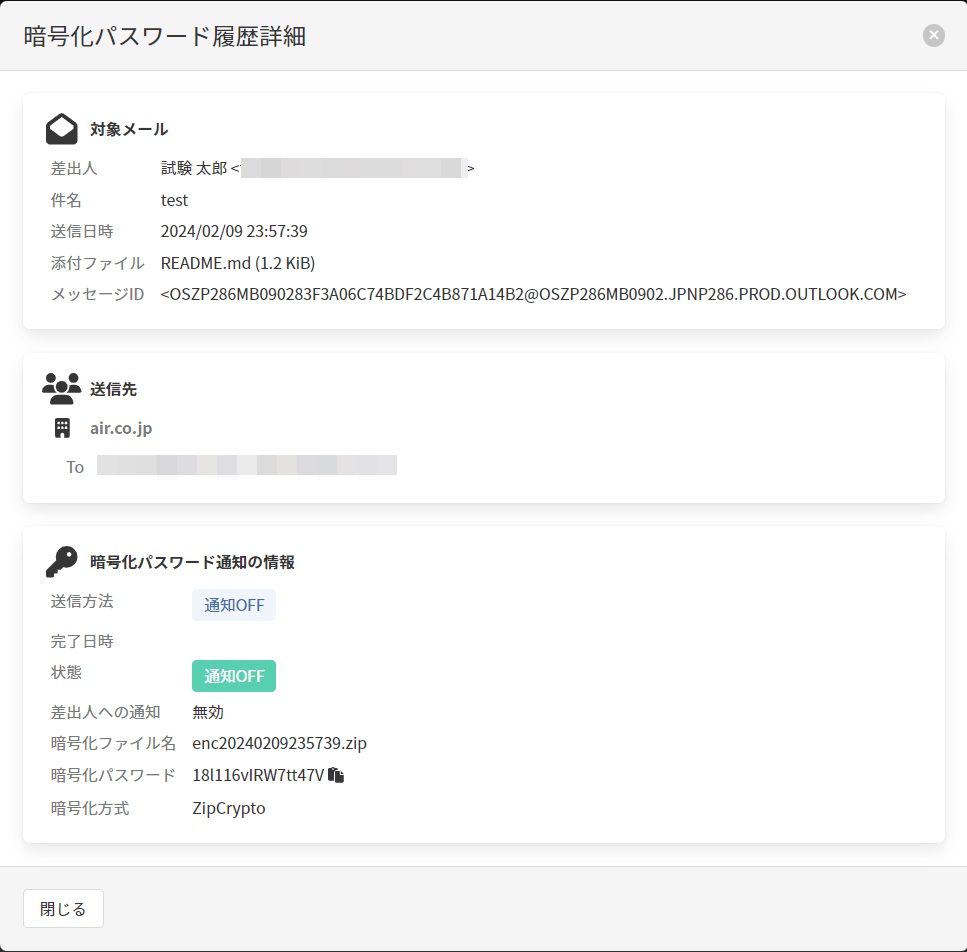The image size is (967, 952).
Task: Click the dialog title 暗号化パスワード履歴詳細
Action: click(x=164, y=37)
